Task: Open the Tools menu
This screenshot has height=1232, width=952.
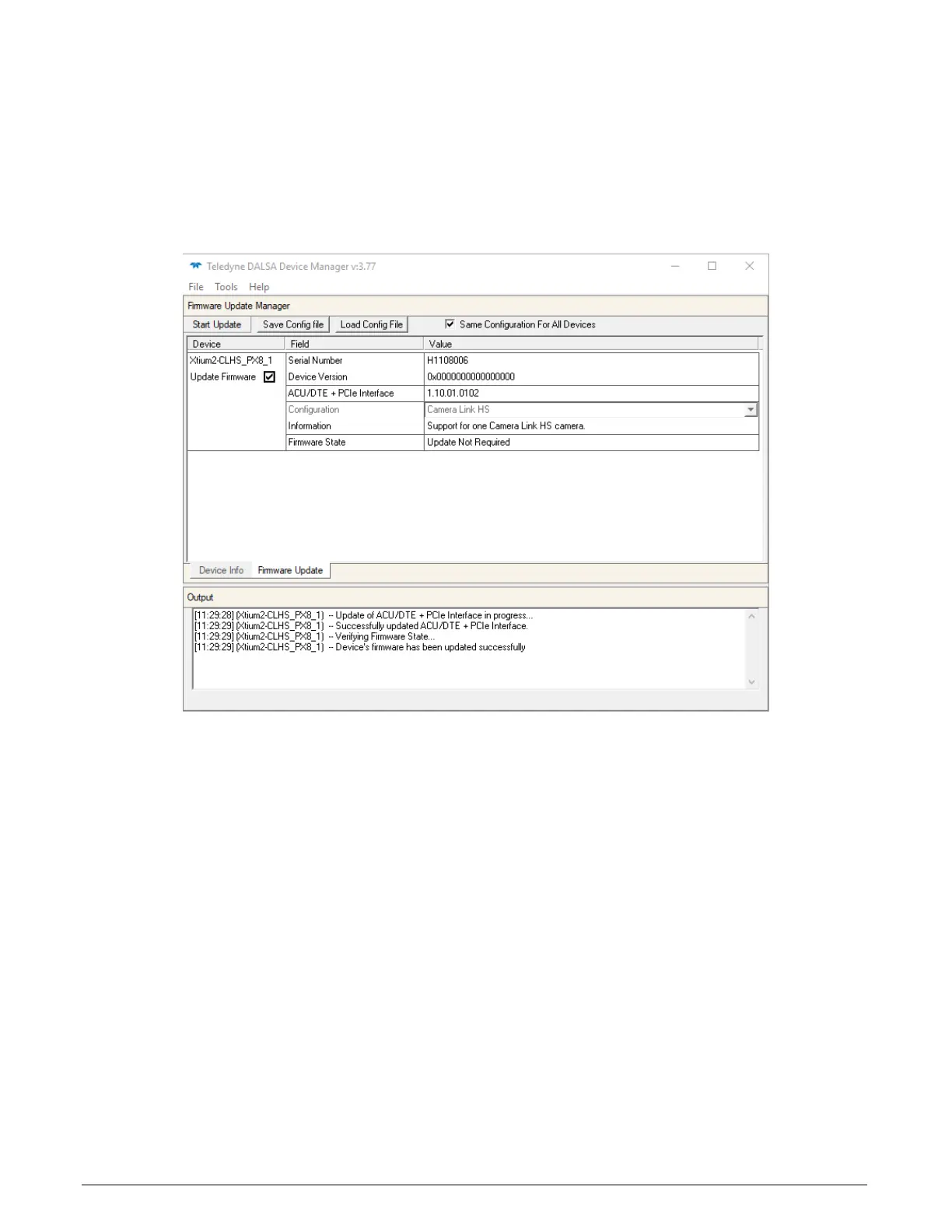Action: (x=226, y=287)
